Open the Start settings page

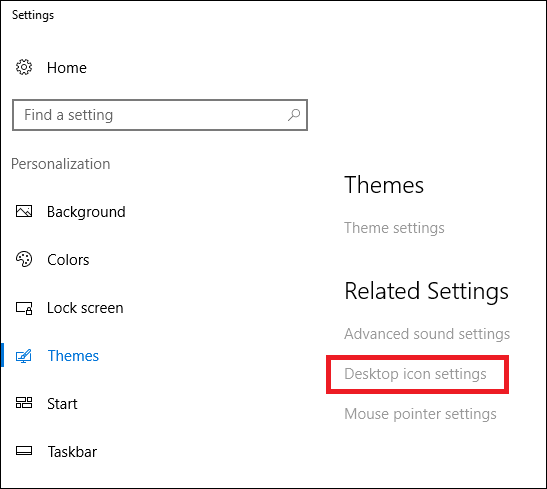(62, 404)
